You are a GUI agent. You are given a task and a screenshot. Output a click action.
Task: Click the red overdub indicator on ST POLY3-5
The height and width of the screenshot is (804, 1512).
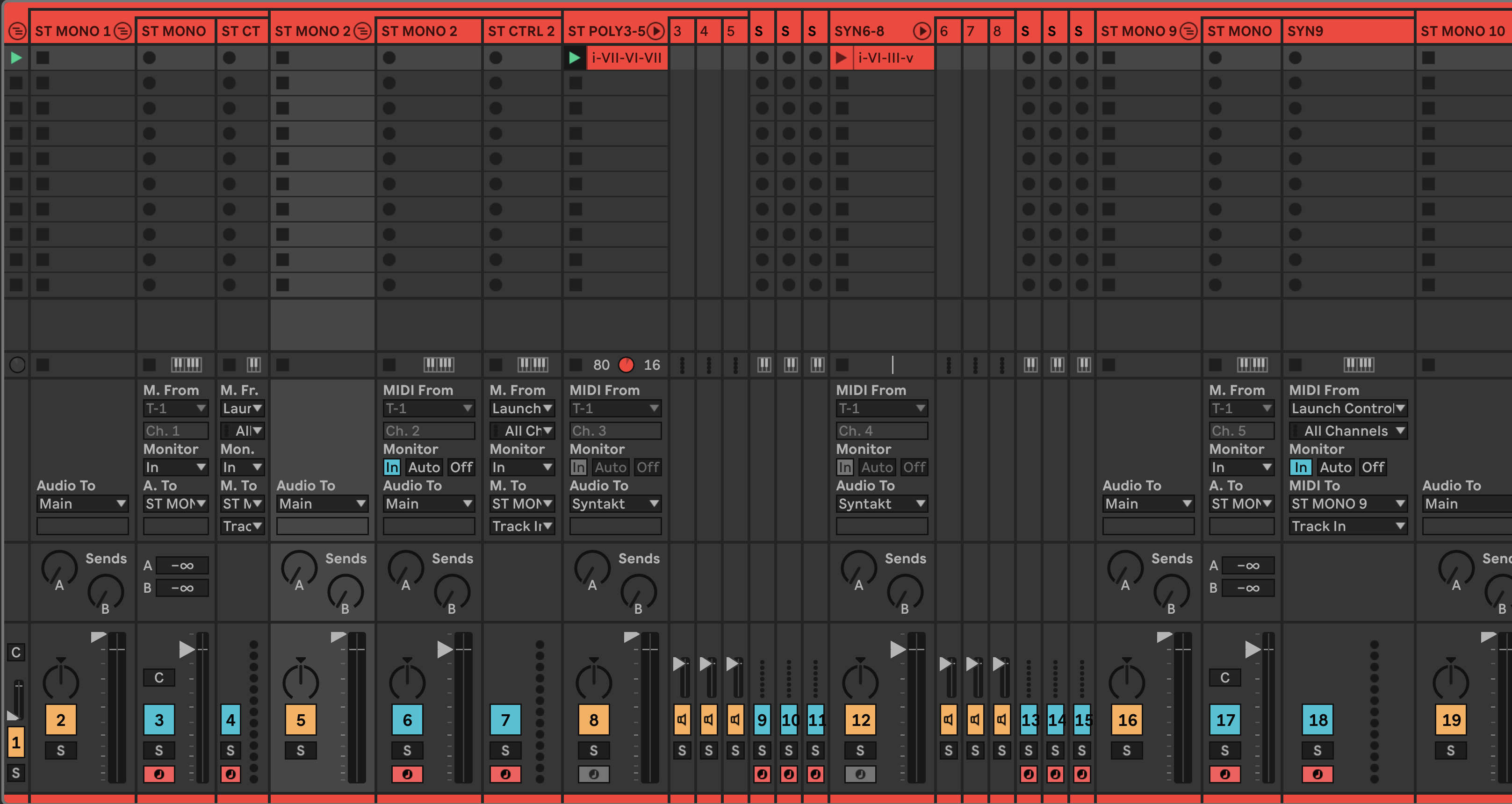coord(626,365)
